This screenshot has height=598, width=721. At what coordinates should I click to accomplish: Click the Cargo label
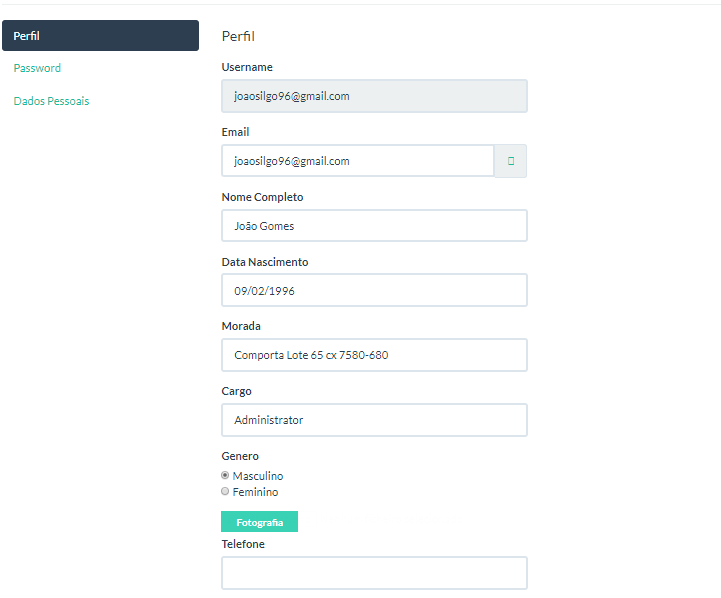click(236, 392)
